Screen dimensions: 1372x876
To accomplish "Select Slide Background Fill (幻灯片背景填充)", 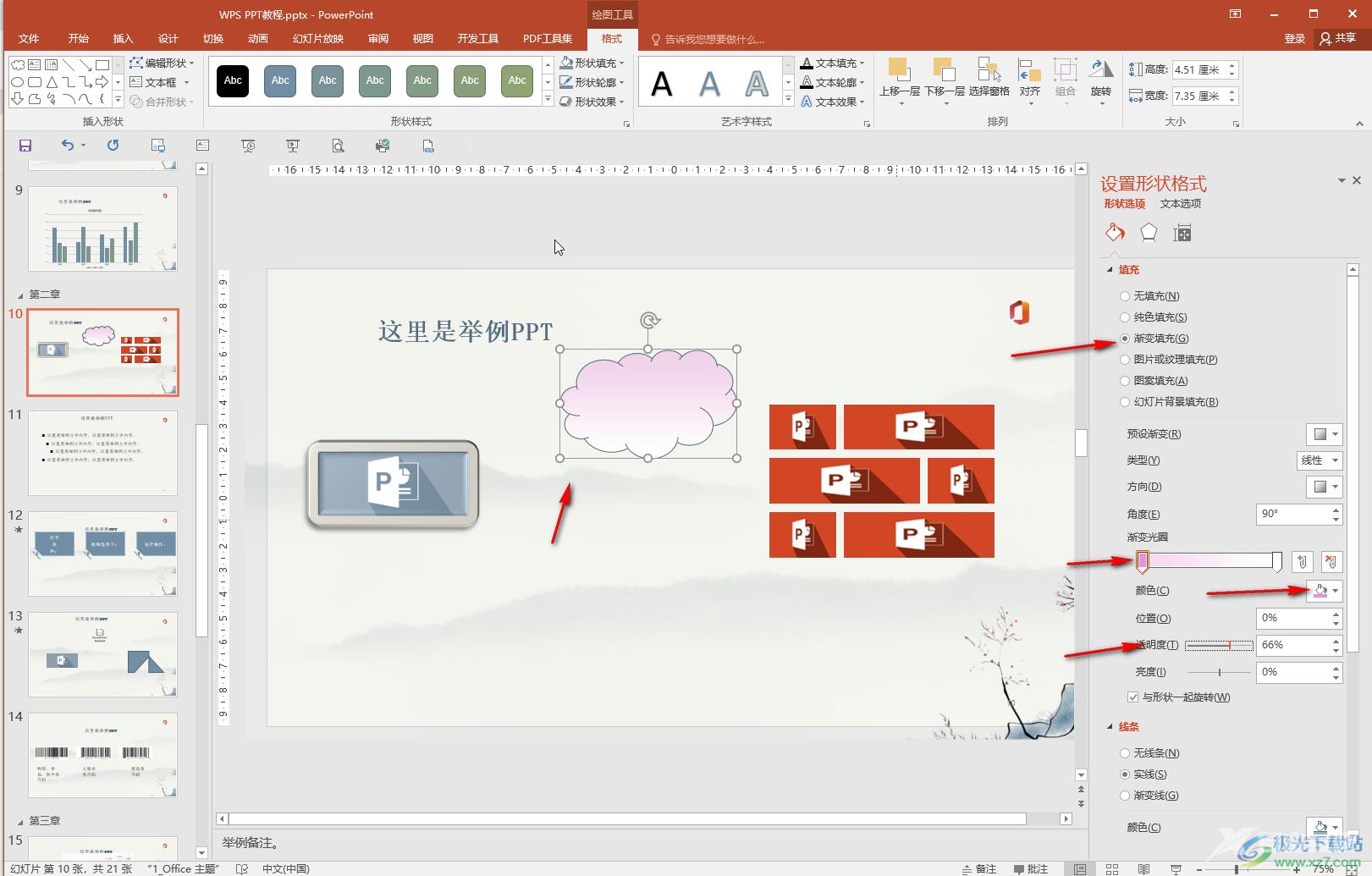I will [1125, 402].
